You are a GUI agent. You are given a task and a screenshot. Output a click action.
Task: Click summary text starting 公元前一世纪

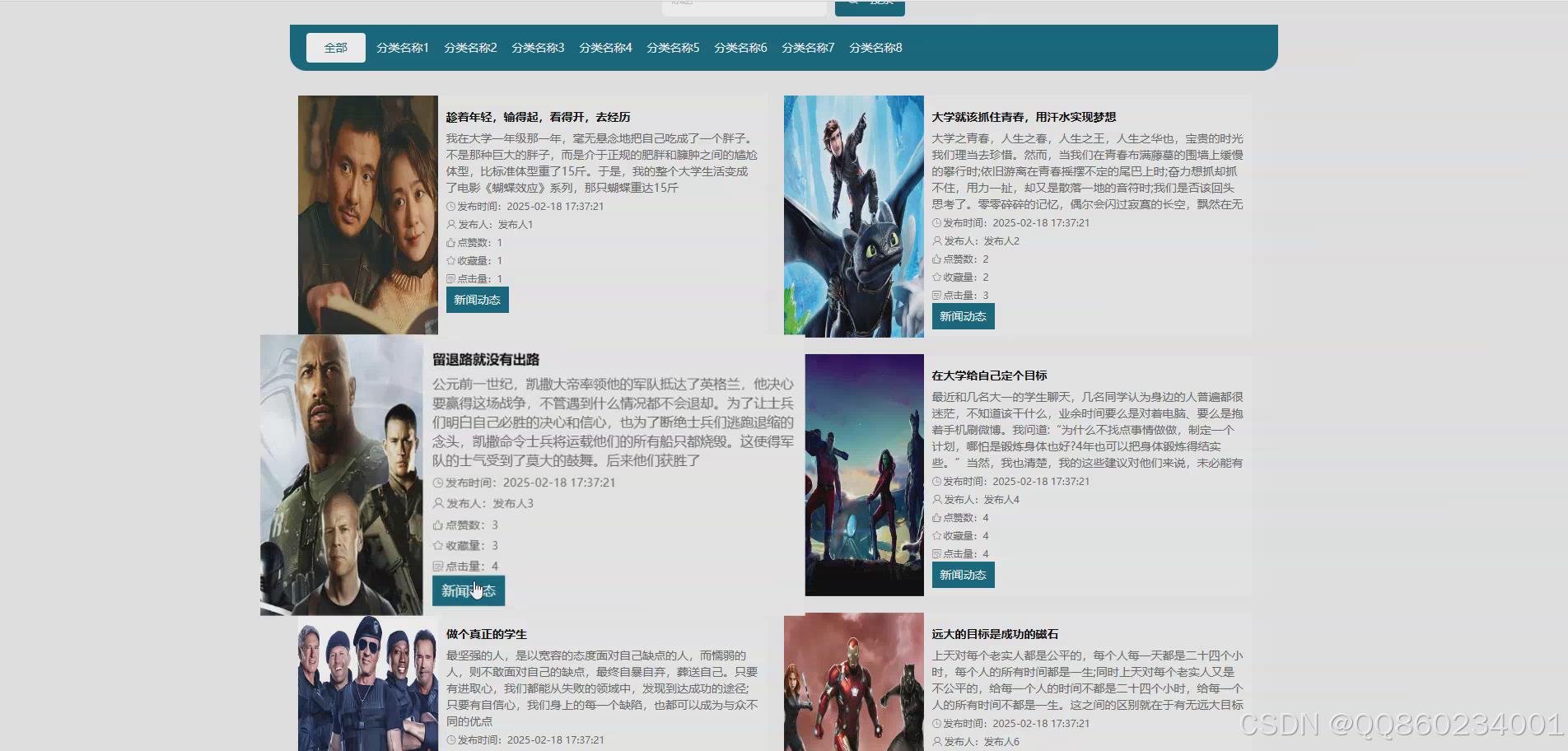click(614, 422)
